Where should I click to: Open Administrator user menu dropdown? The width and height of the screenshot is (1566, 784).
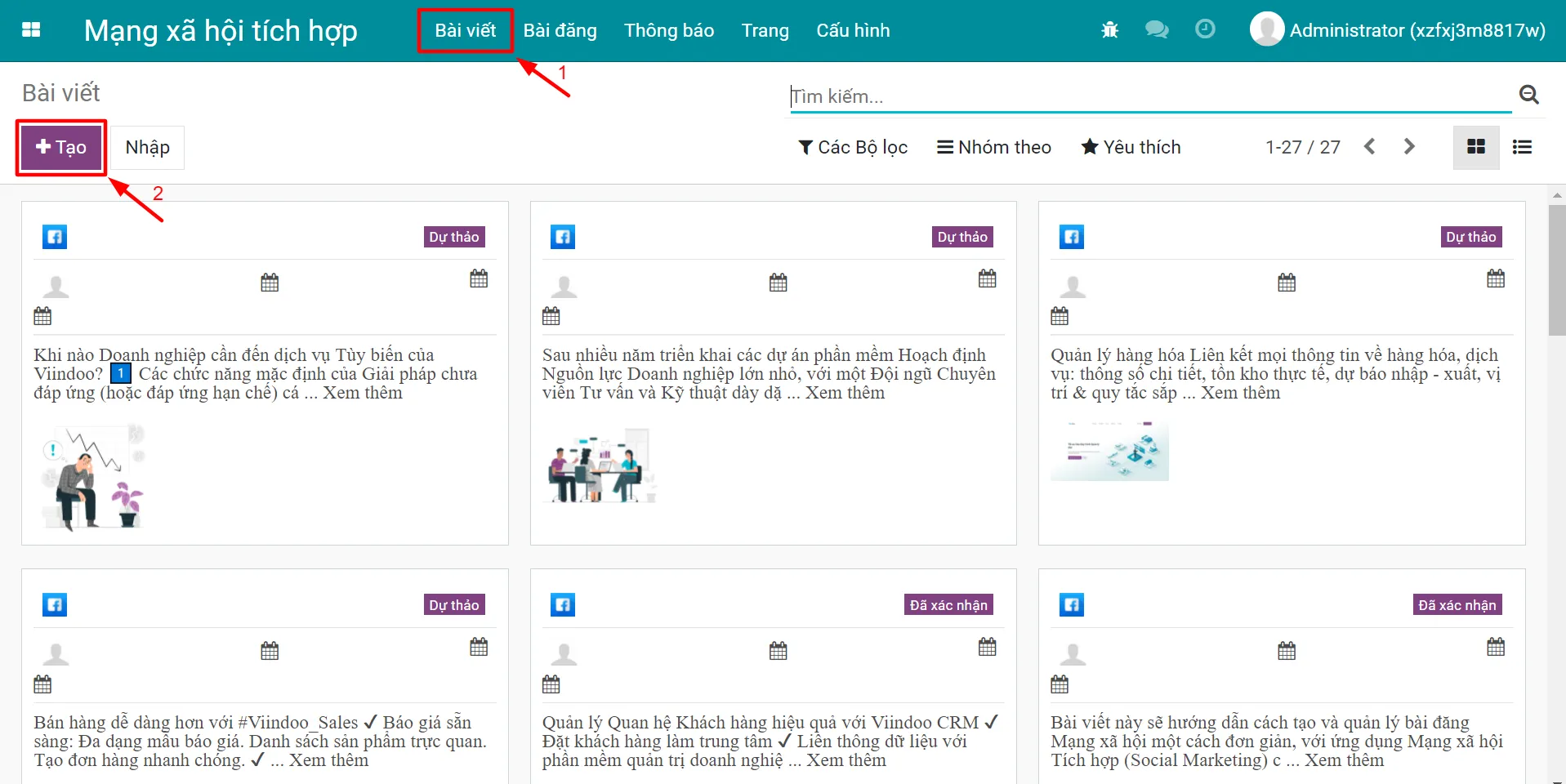tap(1398, 30)
